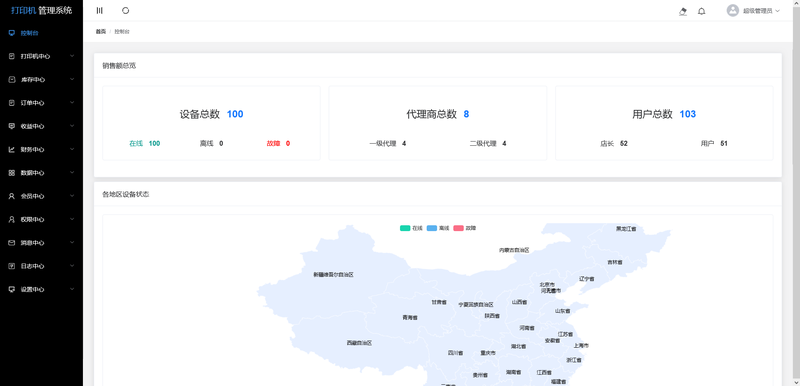Click the refresh circle icon in header

[x=126, y=11]
